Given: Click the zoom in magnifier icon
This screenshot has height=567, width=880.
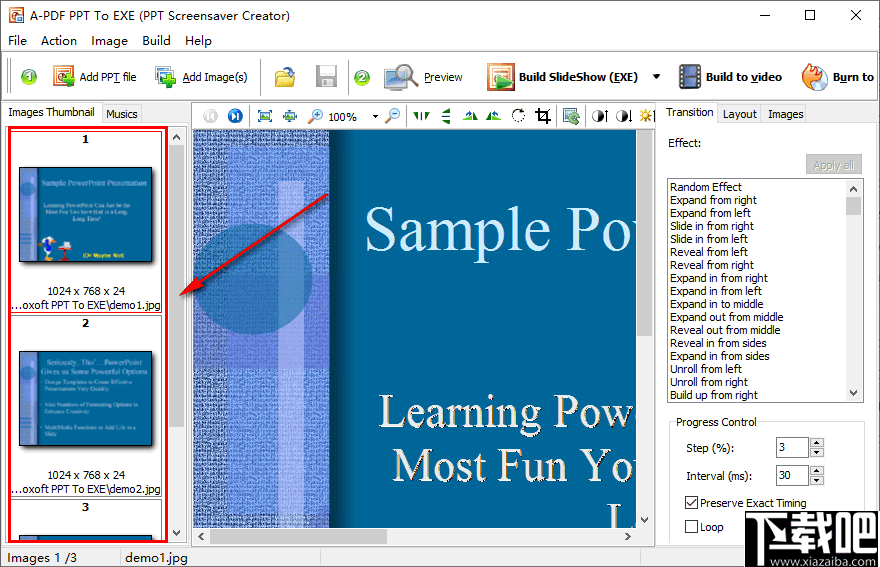Looking at the screenshot, I should (x=315, y=116).
